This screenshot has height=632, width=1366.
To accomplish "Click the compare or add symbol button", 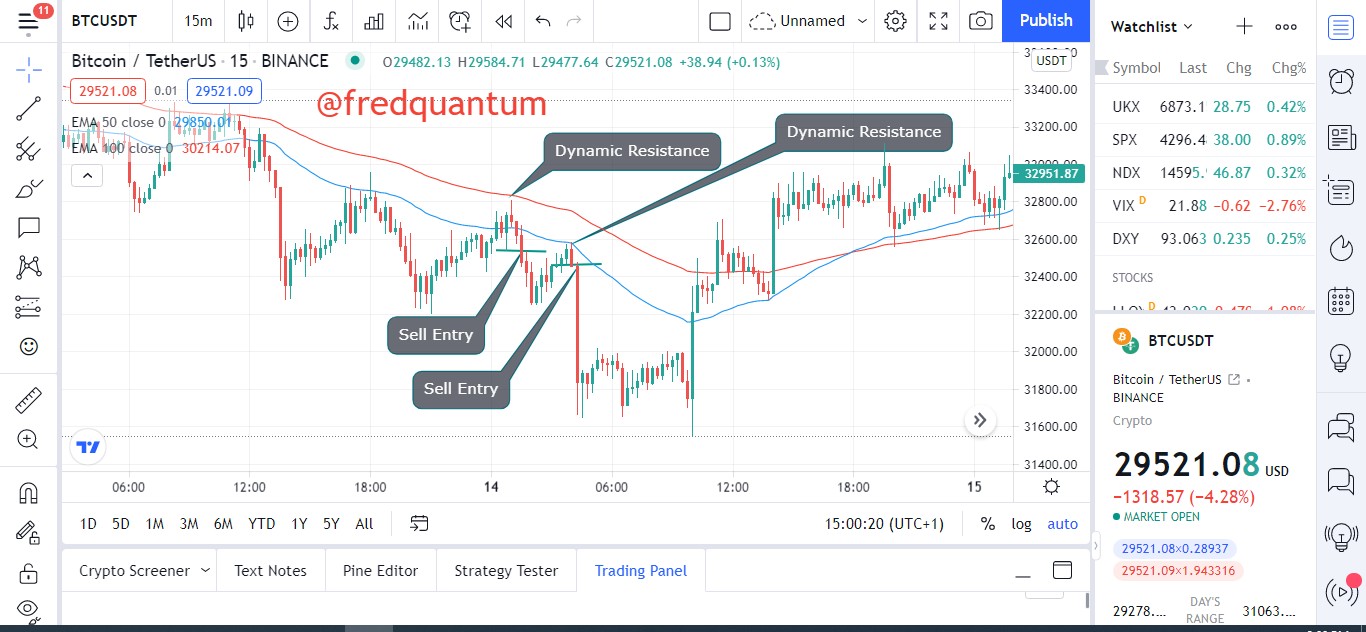I will point(288,21).
